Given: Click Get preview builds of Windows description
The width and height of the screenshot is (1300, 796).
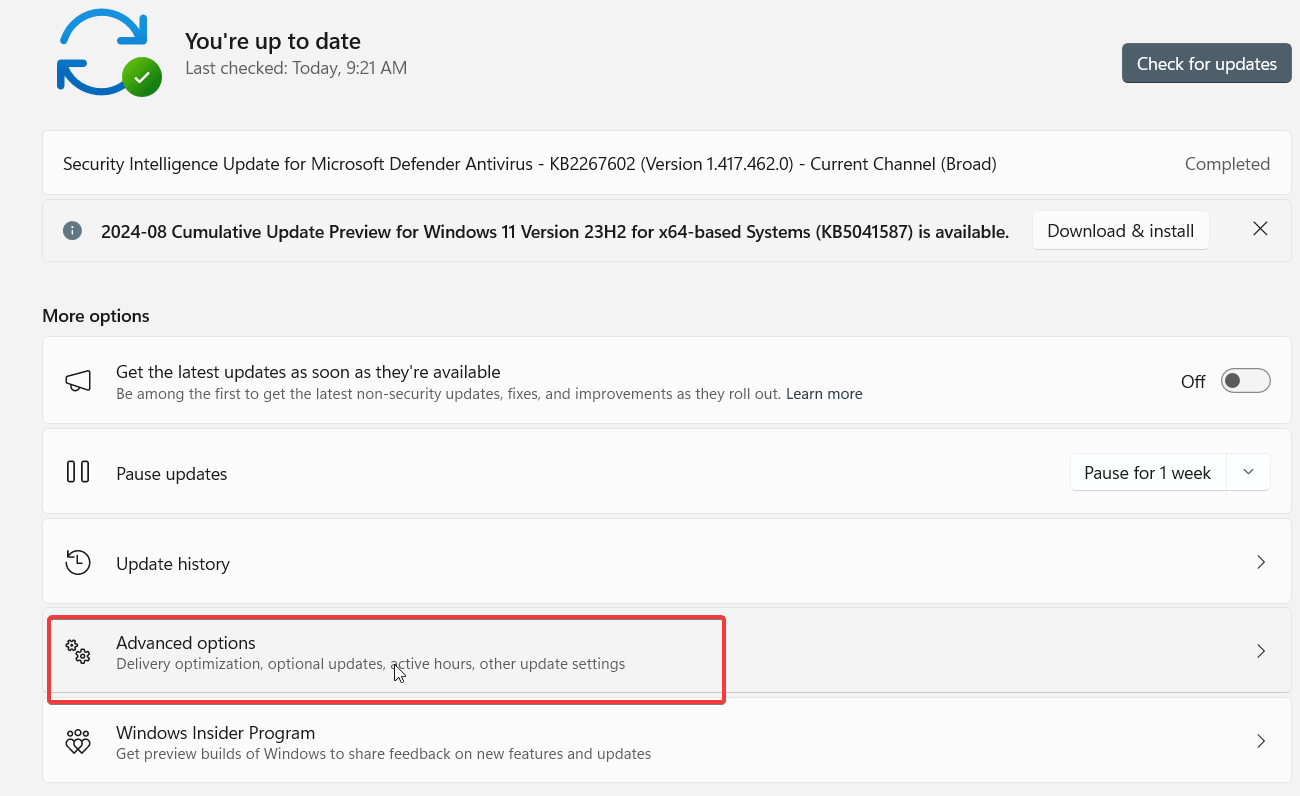Looking at the screenshot, I should (x=384, y=754).
